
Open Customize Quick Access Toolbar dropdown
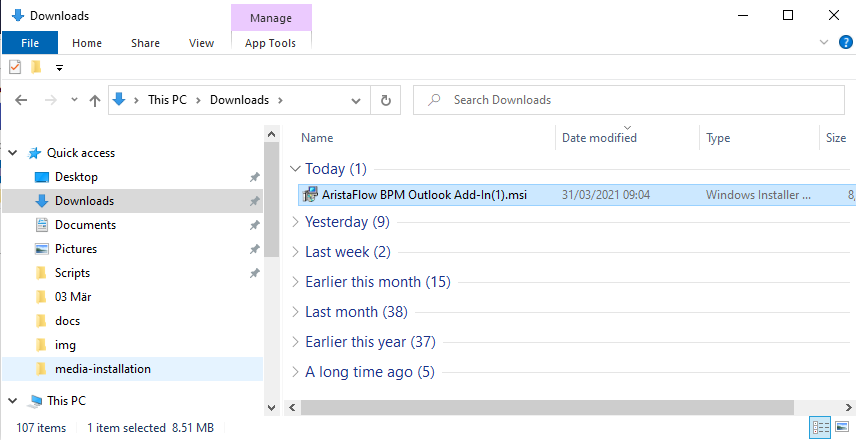(60, 68)
